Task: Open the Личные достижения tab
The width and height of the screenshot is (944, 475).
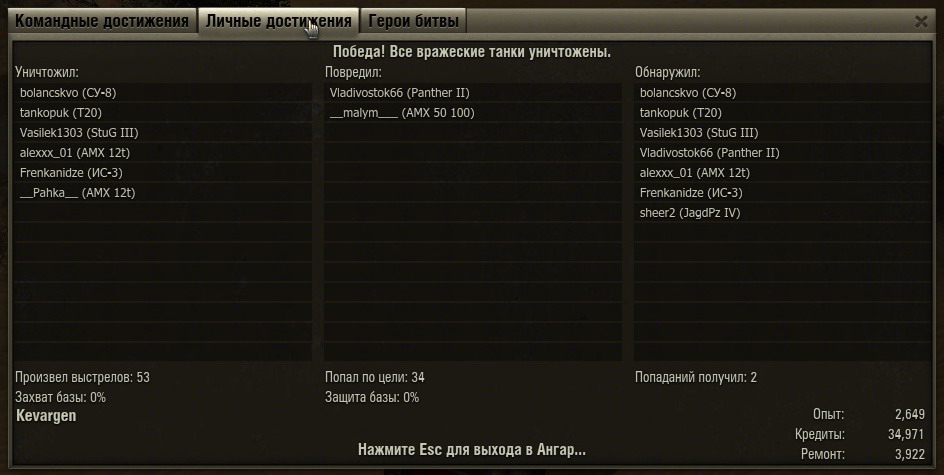Action: tap(278, 21)
